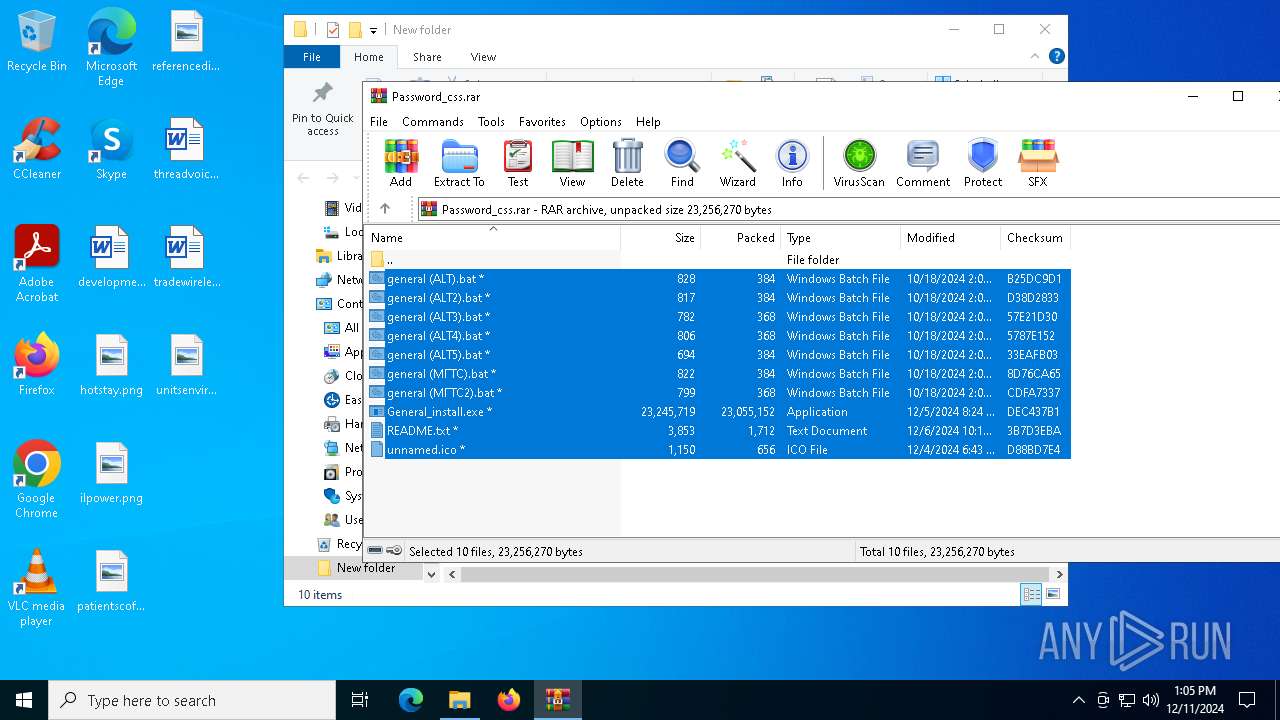This screenshot has width=1280, height=720.
Task: Add a Comment to the archive
Action: click(923, 163)
